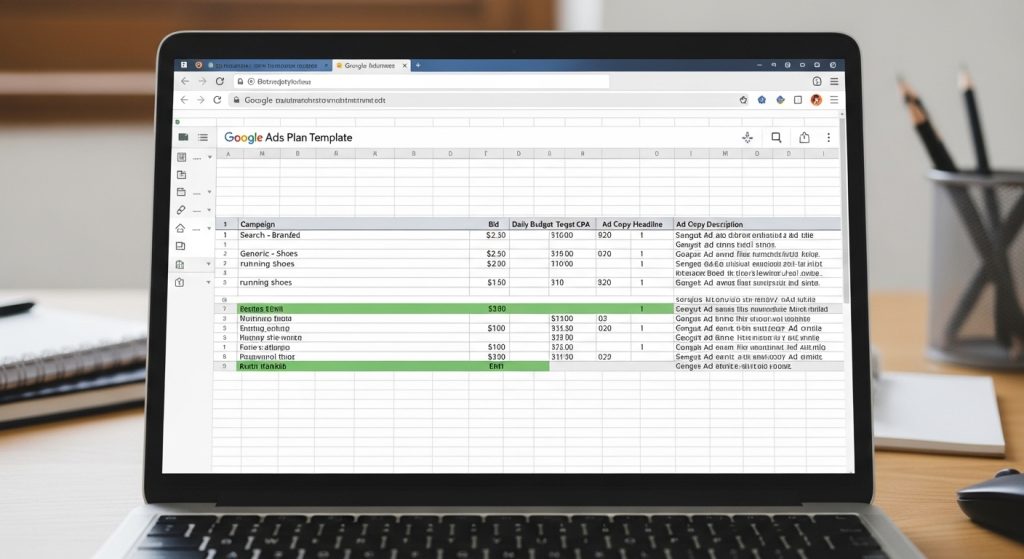This screenshot has width=1024, height=559.
Task: Reload the page beside the Google URL bar
Action: [x=217, y=100]
